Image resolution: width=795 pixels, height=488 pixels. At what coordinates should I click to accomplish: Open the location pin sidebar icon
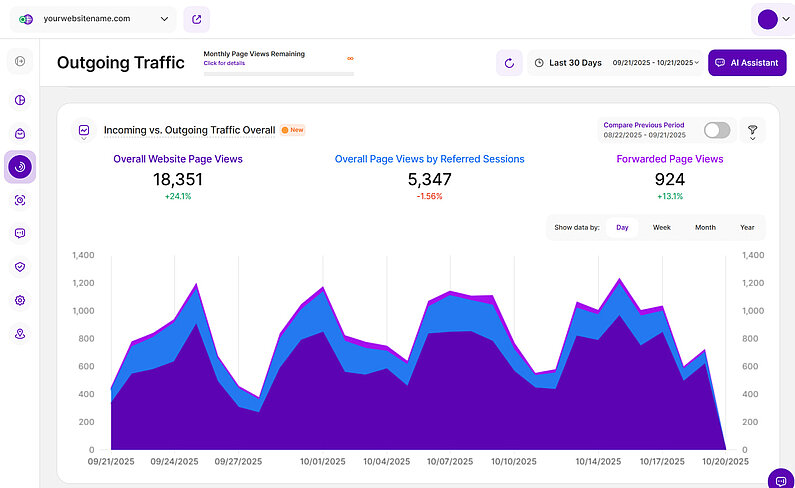click(20, 334)
